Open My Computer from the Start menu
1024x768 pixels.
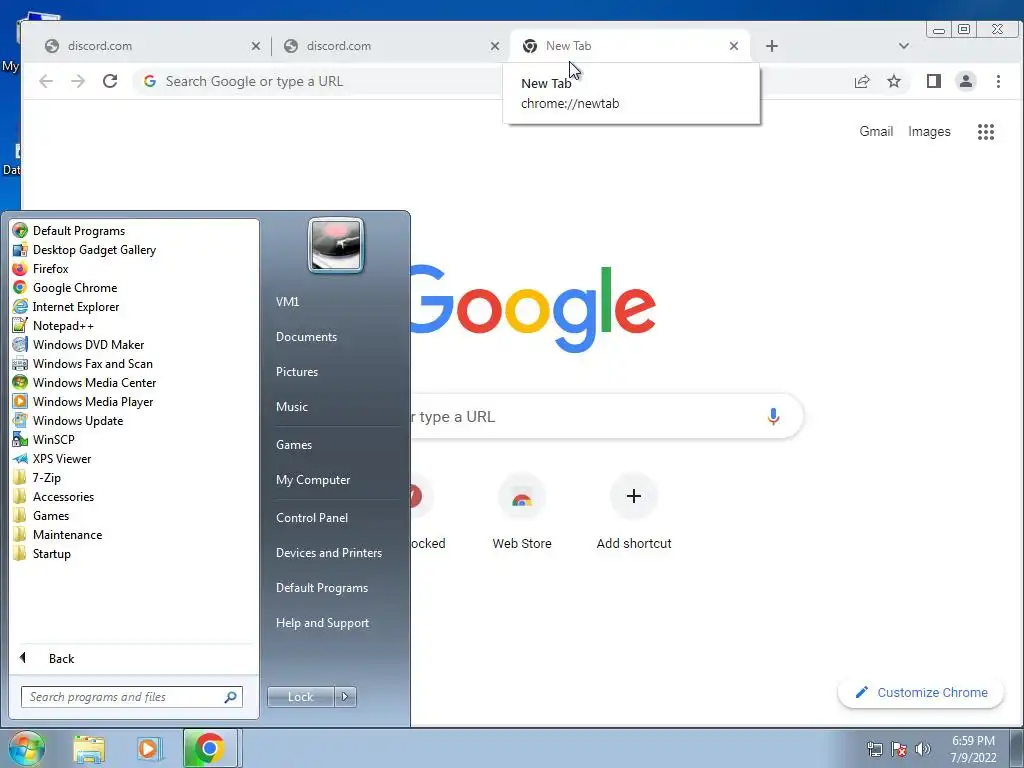(337, 479)
